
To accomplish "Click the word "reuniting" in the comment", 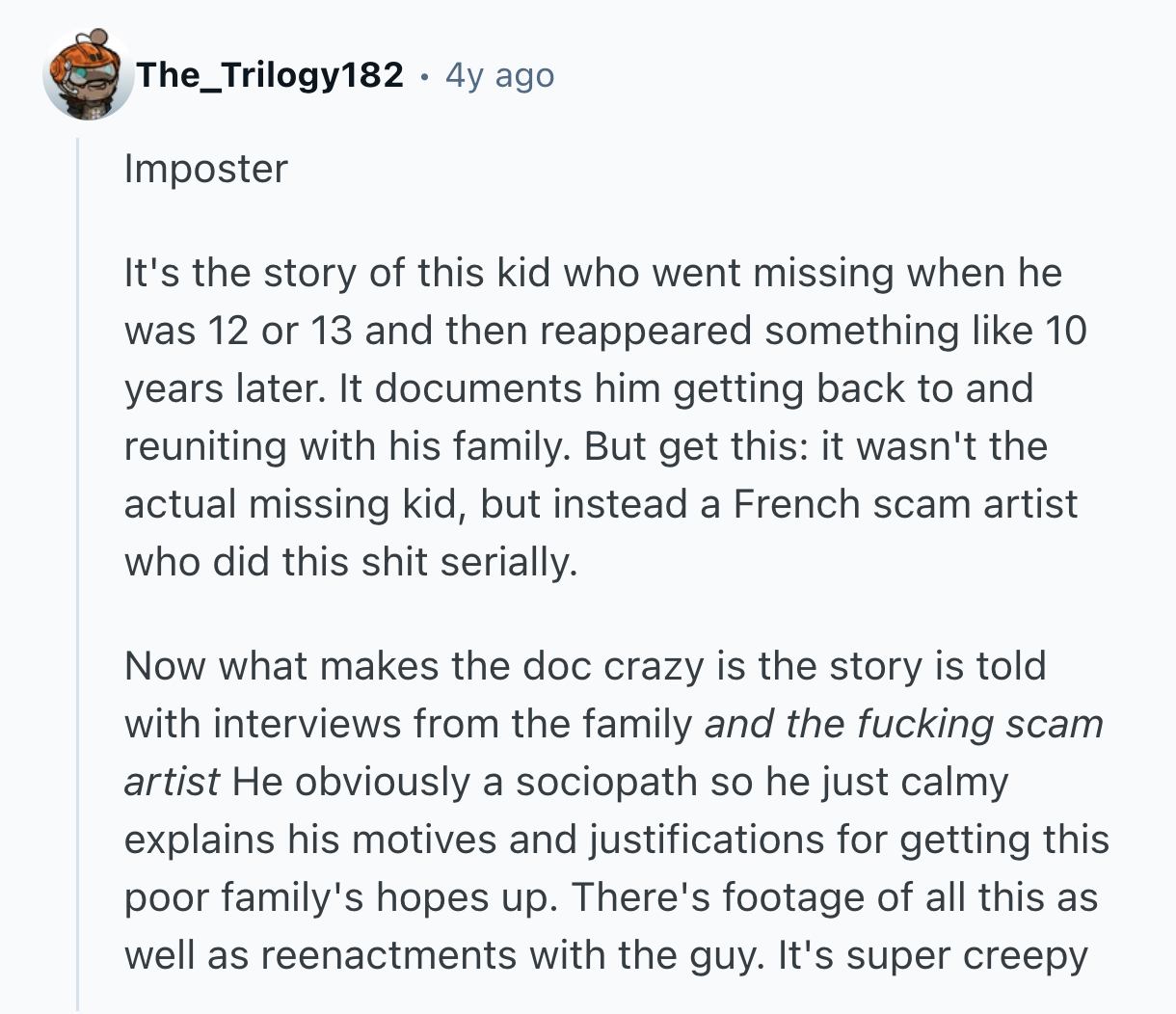I will tap(205, 446).
